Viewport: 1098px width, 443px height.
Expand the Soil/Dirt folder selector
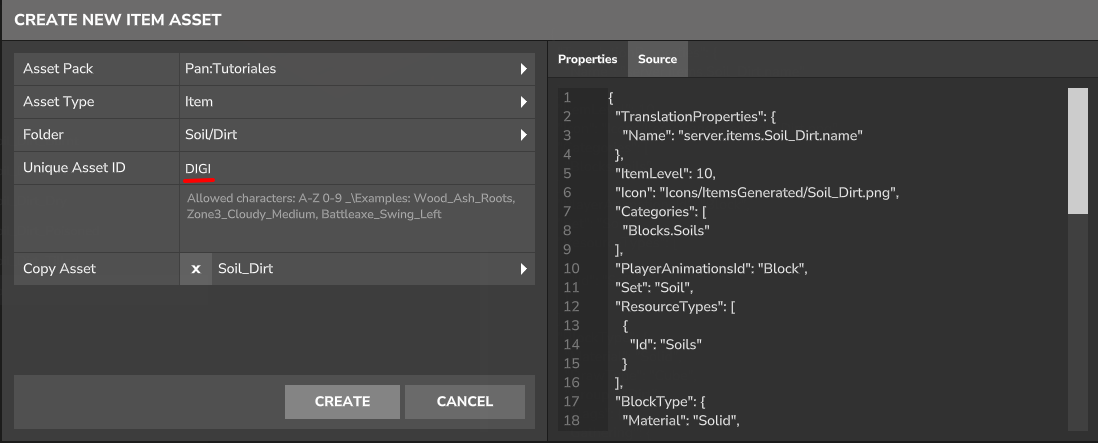point(350,135)
